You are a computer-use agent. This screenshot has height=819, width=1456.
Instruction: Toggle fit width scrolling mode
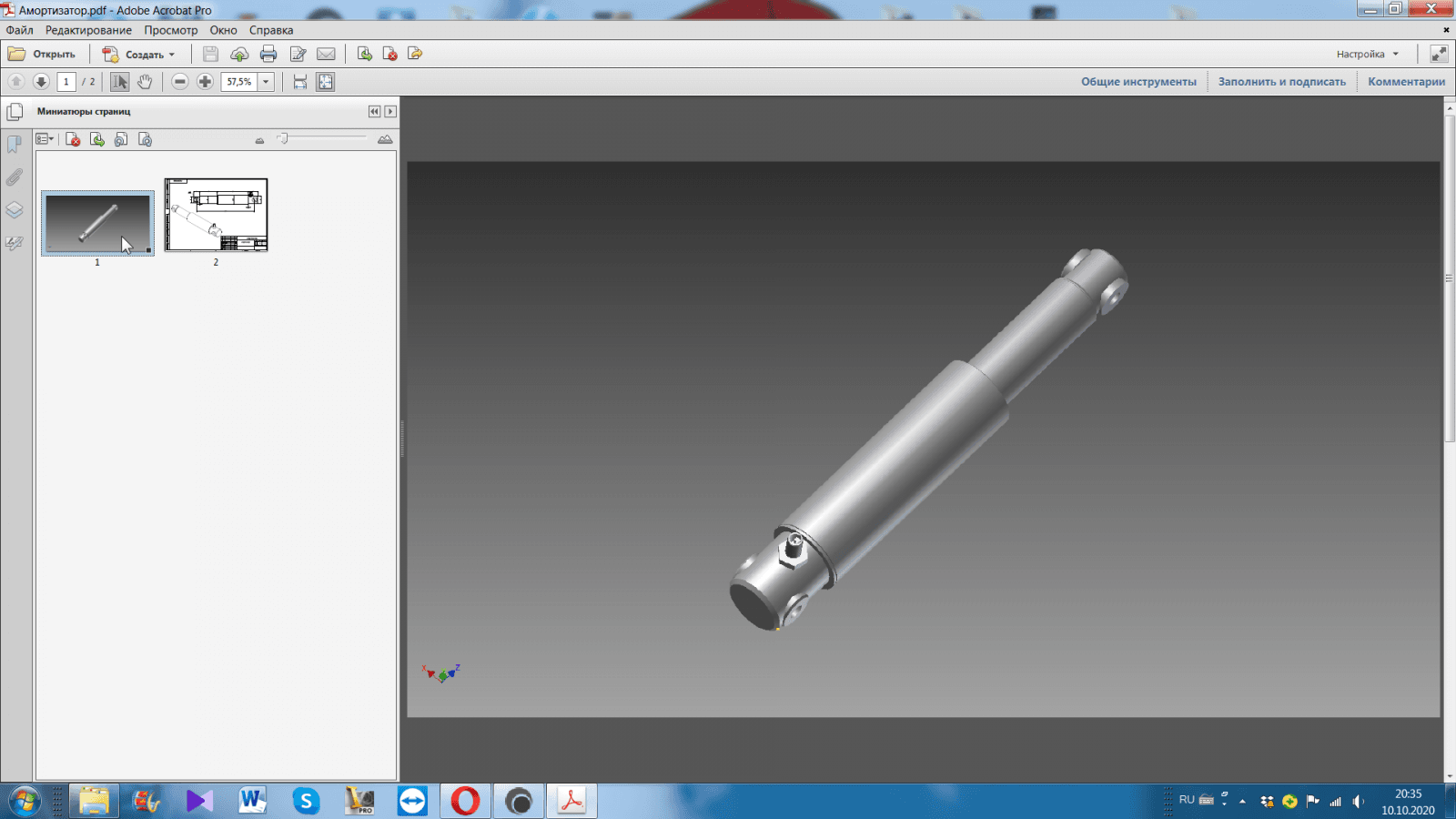(300, 81)
